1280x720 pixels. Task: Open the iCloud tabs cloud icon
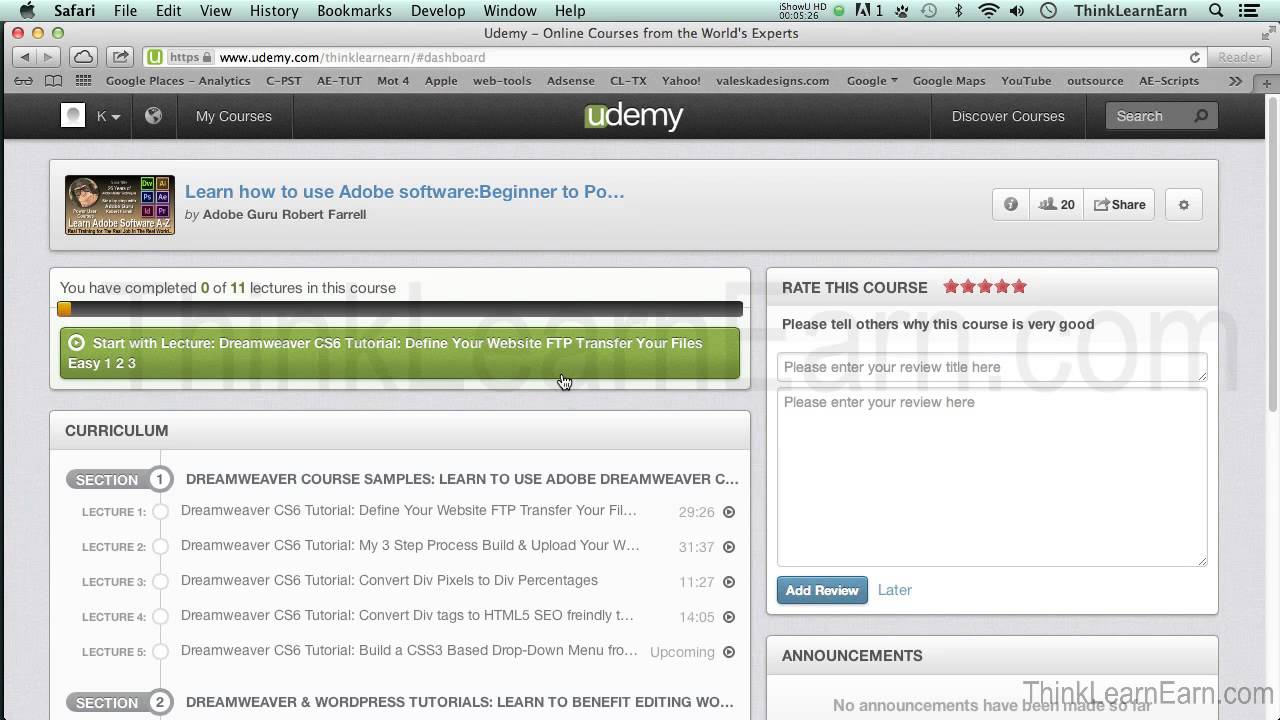pos(84,57)
